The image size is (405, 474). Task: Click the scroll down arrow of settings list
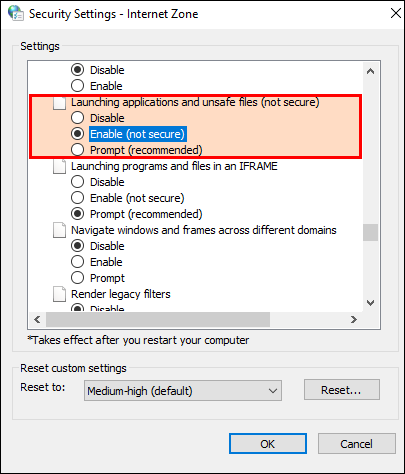pyautogui.click(x=370, y=303)
